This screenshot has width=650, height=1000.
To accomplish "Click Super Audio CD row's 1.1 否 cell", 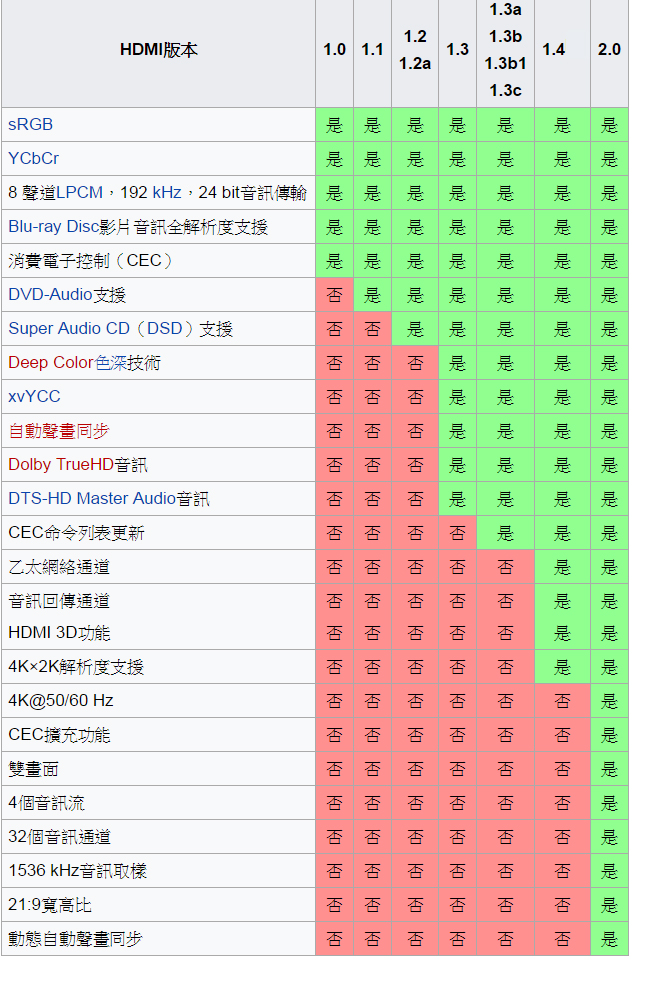I will [x=373, y=328].
